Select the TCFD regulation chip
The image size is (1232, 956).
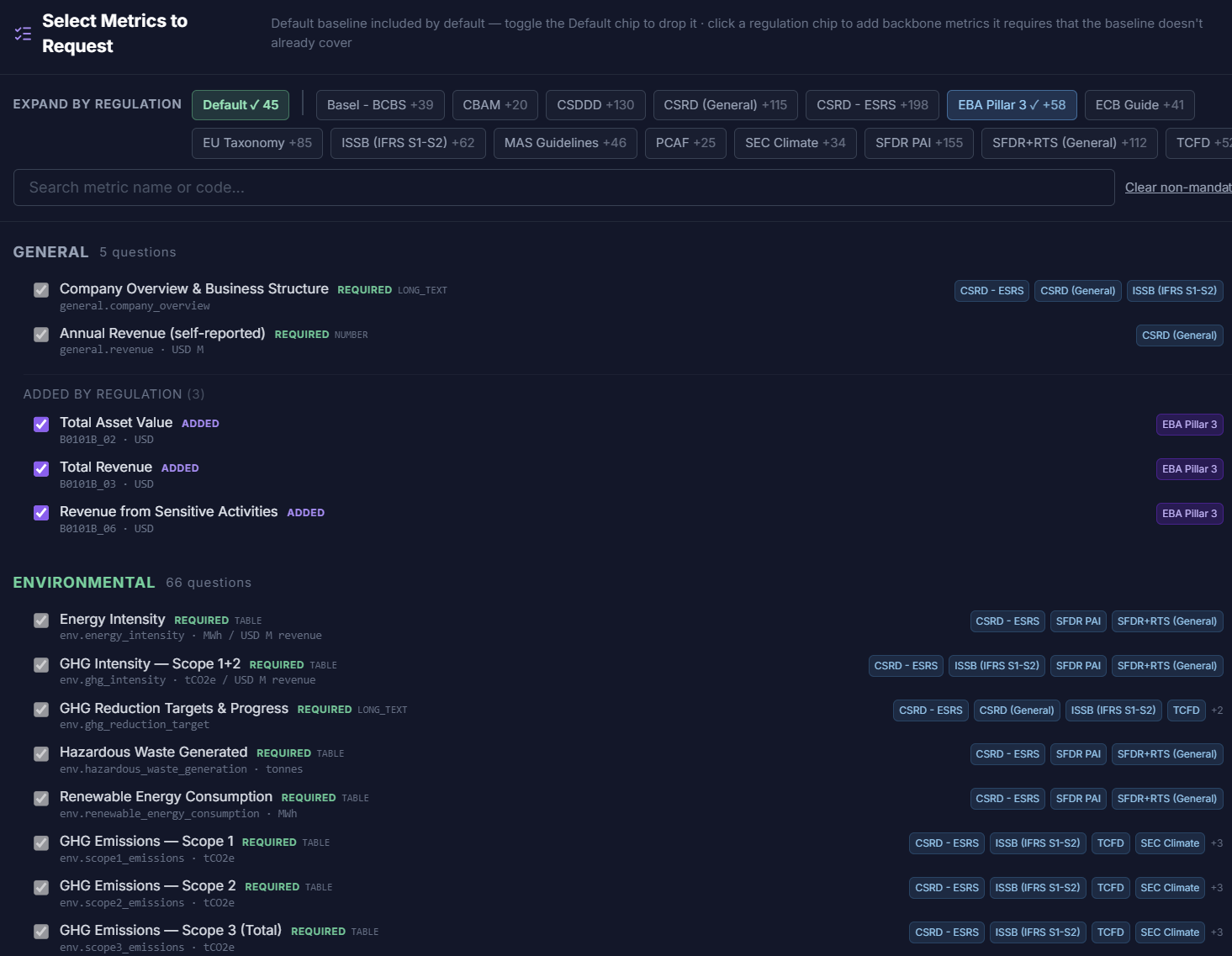coord(1199,143)
